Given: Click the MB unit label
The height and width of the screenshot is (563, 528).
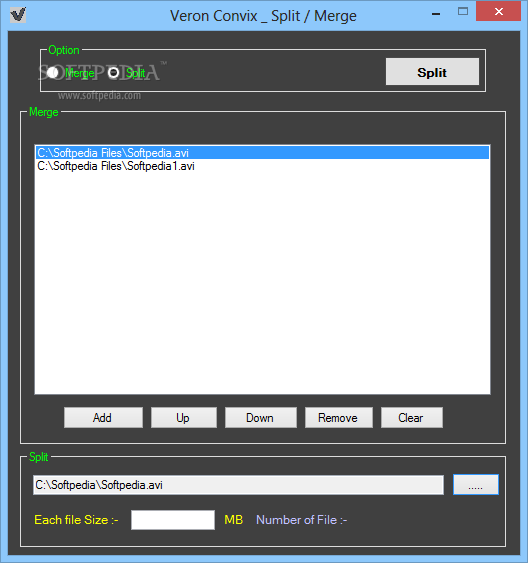Looking at the screenshot, I should tap(234, 520).
